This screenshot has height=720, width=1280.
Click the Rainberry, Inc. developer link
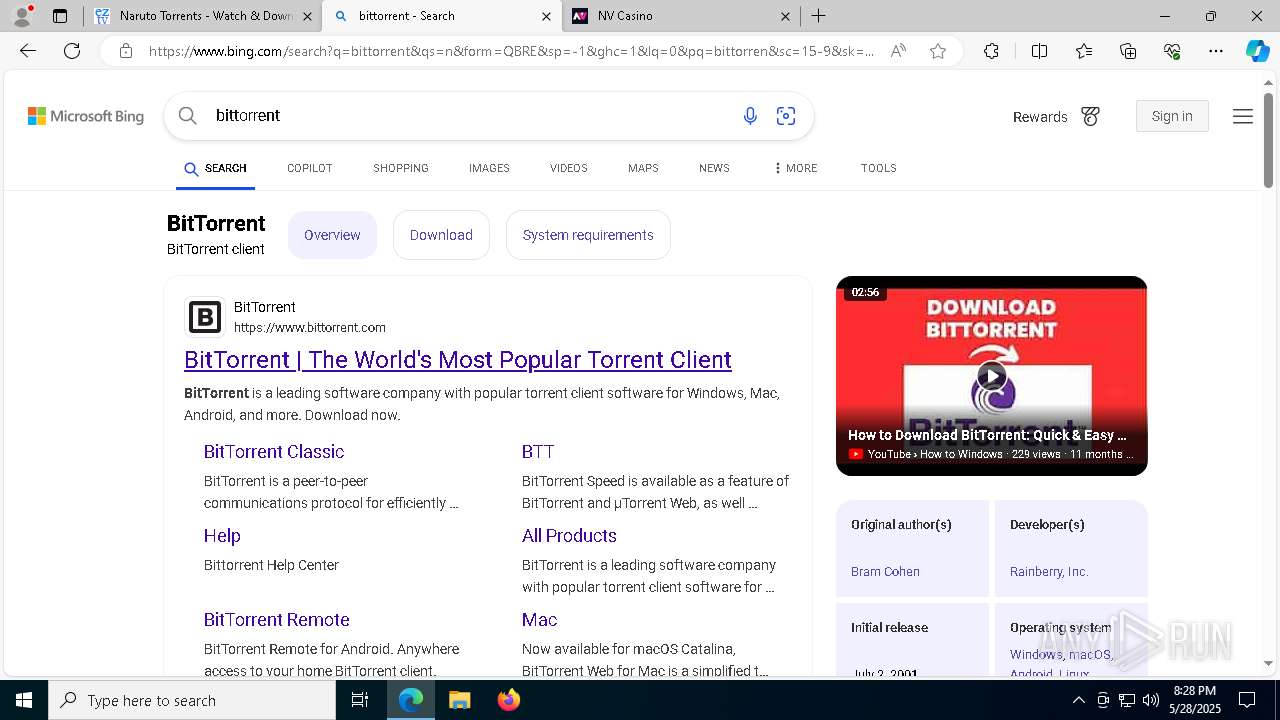1049,572
